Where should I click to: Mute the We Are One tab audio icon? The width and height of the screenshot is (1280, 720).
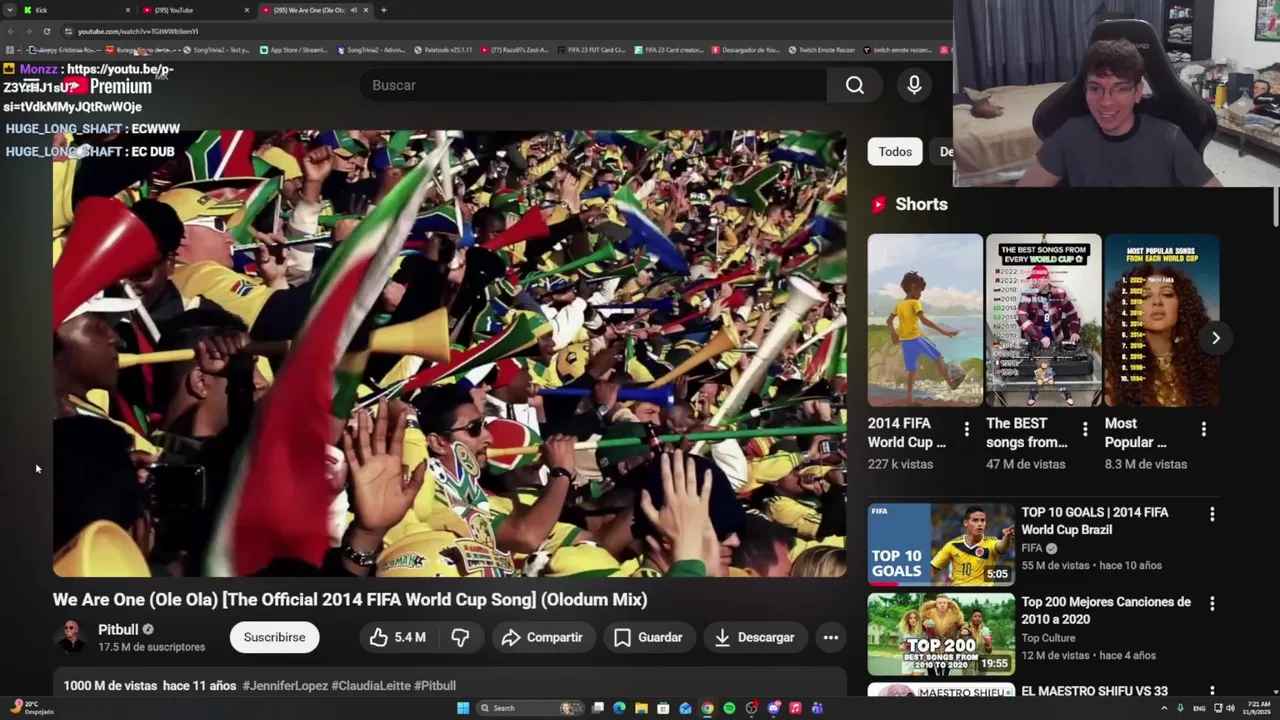(353, 10)
